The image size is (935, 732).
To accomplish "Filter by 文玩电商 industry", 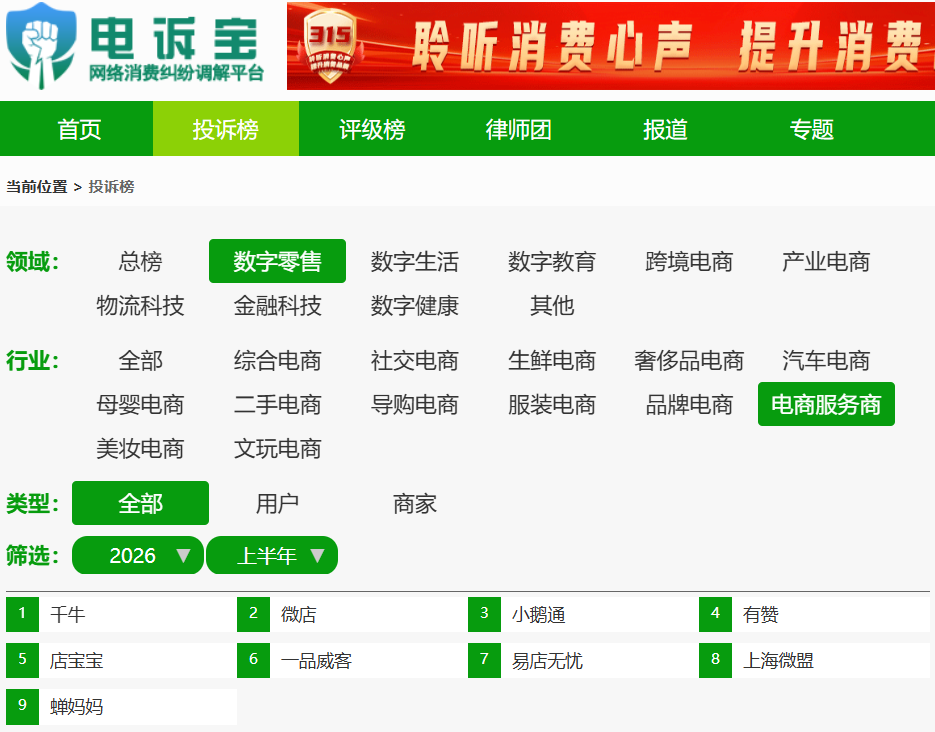I will tap(277, 448).
